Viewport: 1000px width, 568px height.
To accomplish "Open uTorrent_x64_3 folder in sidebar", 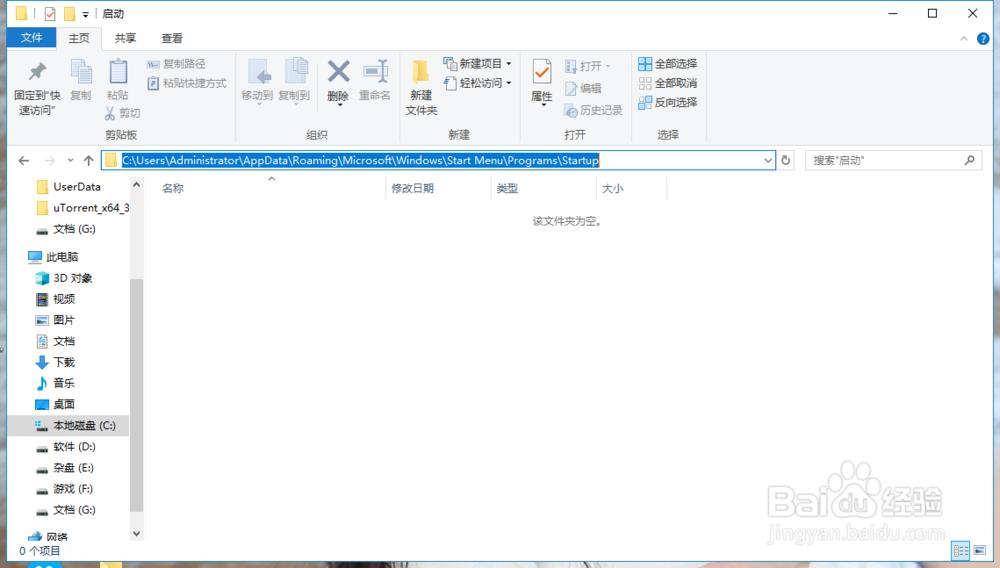I will (83, 208).
